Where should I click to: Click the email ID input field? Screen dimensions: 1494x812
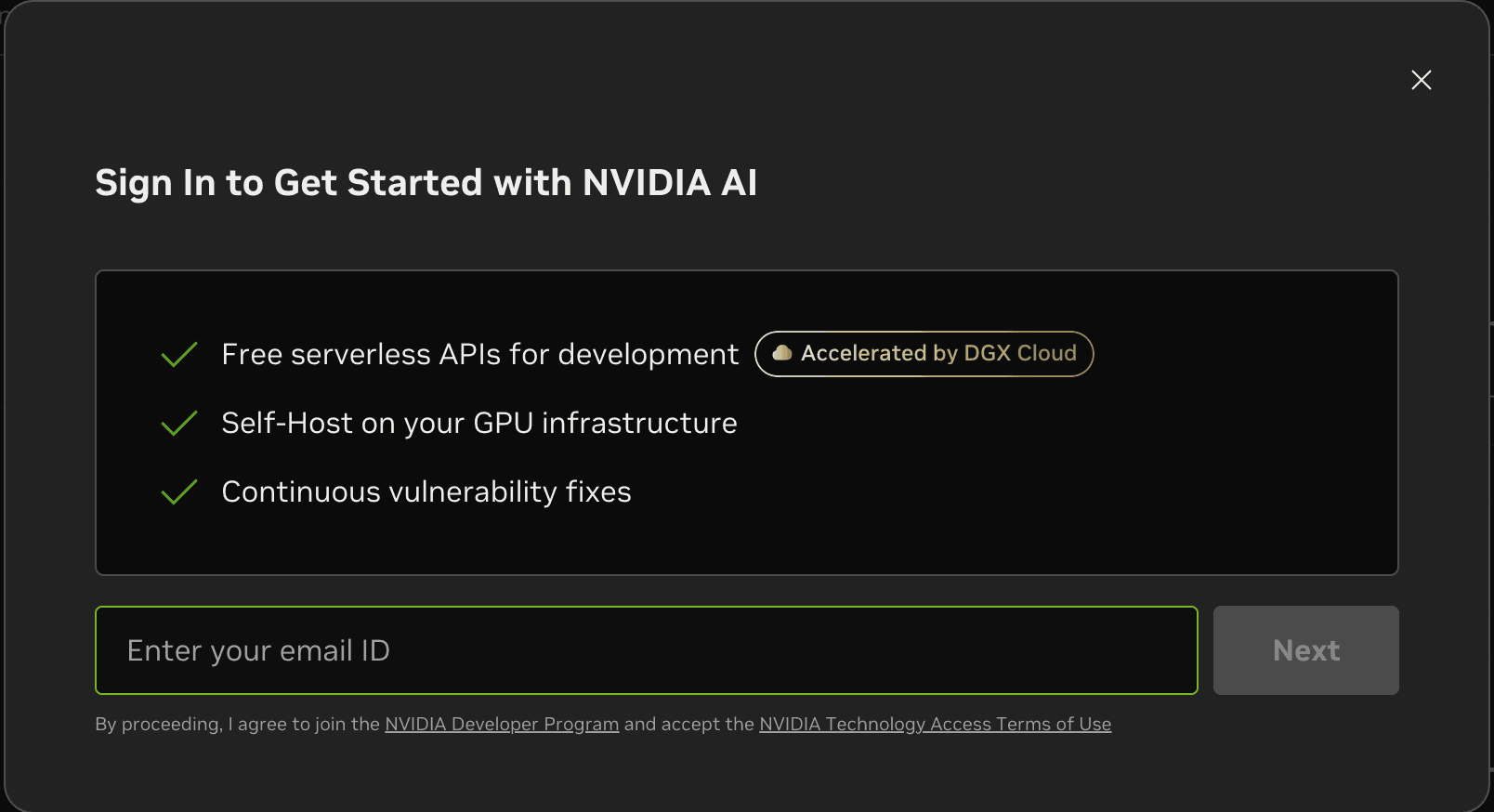(x=646, y=650)
